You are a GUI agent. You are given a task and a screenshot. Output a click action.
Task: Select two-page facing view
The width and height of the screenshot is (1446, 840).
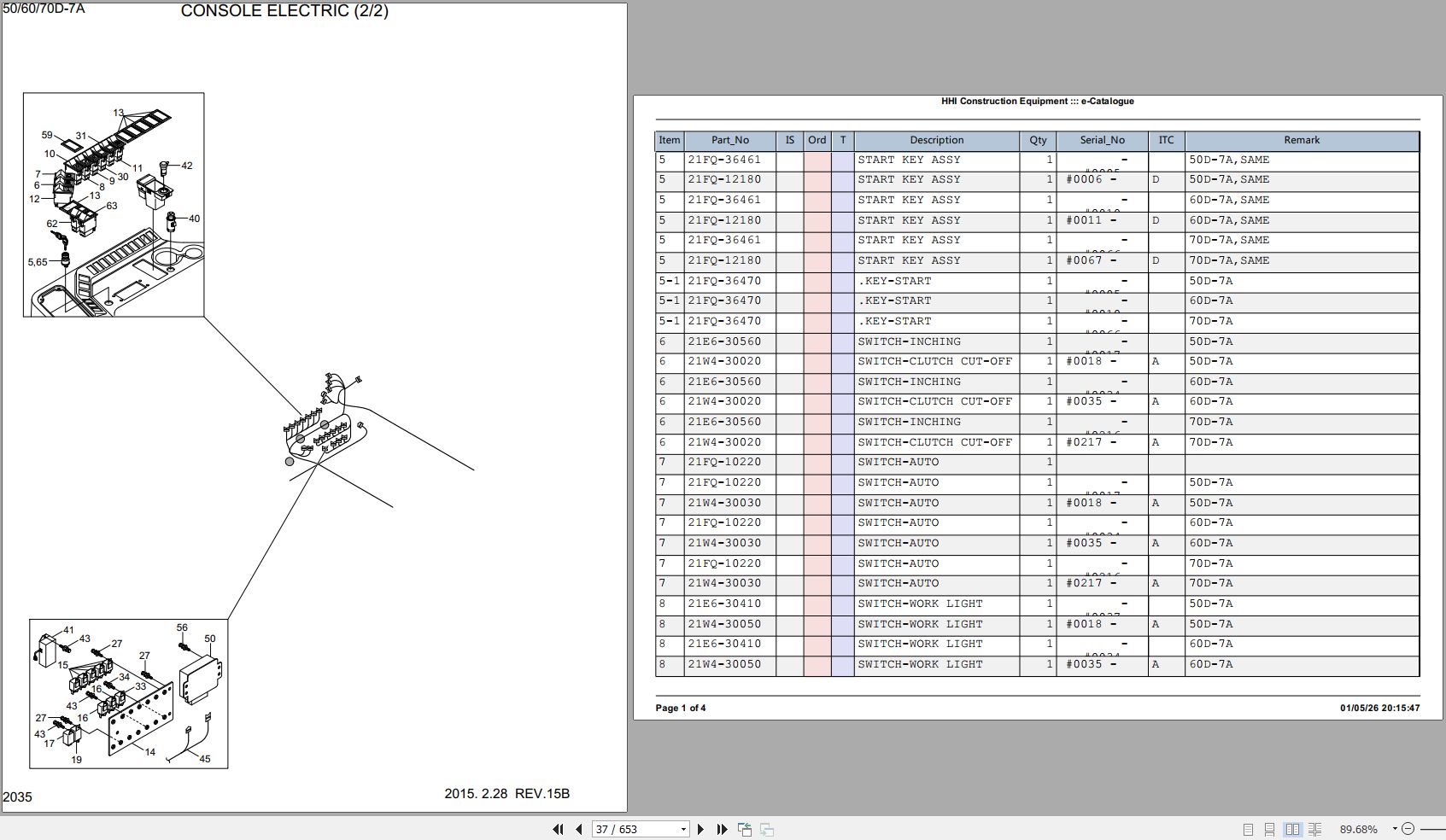(x=1292, y=829)
